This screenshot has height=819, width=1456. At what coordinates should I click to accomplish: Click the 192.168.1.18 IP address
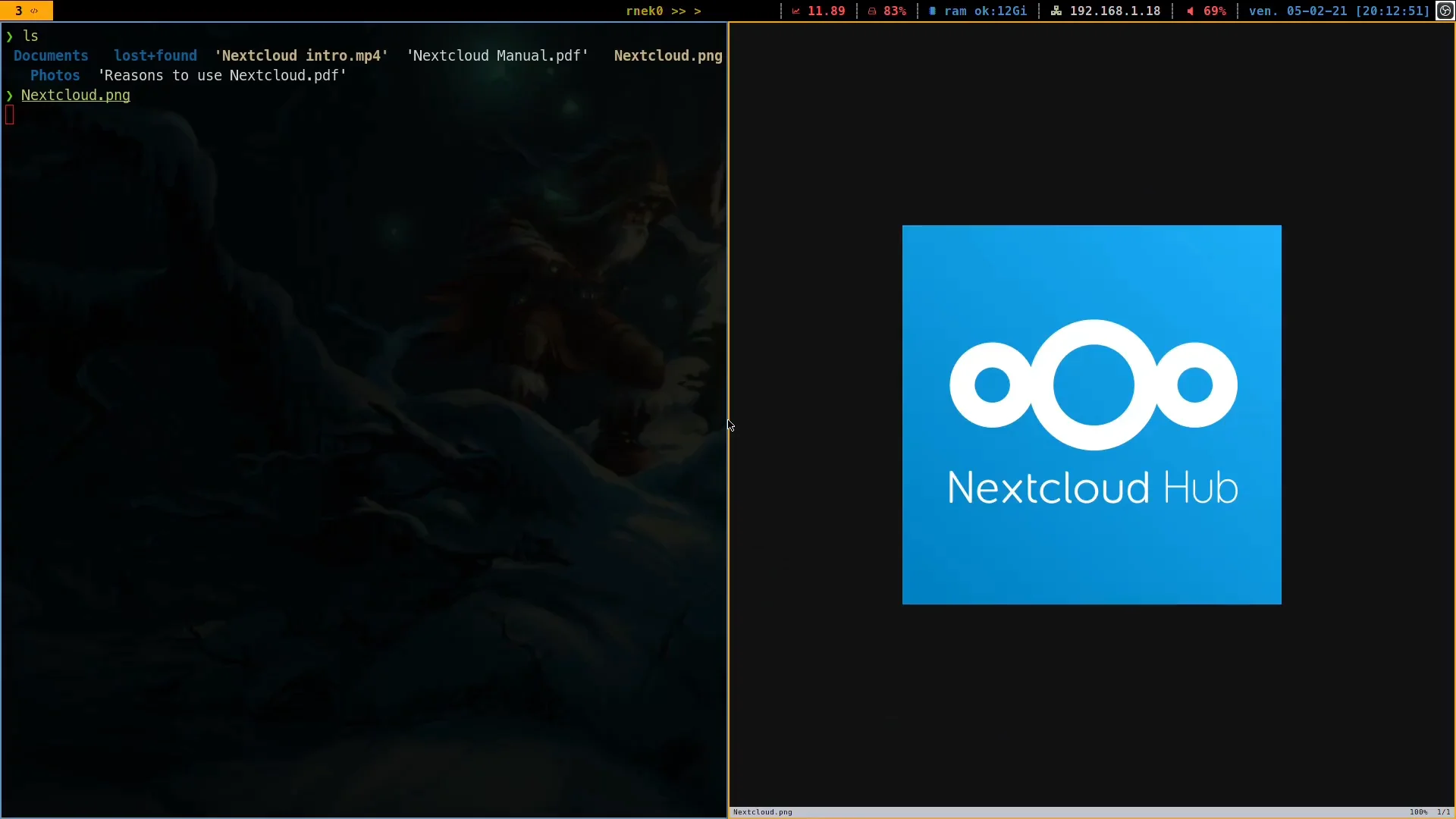[1115, 11]
